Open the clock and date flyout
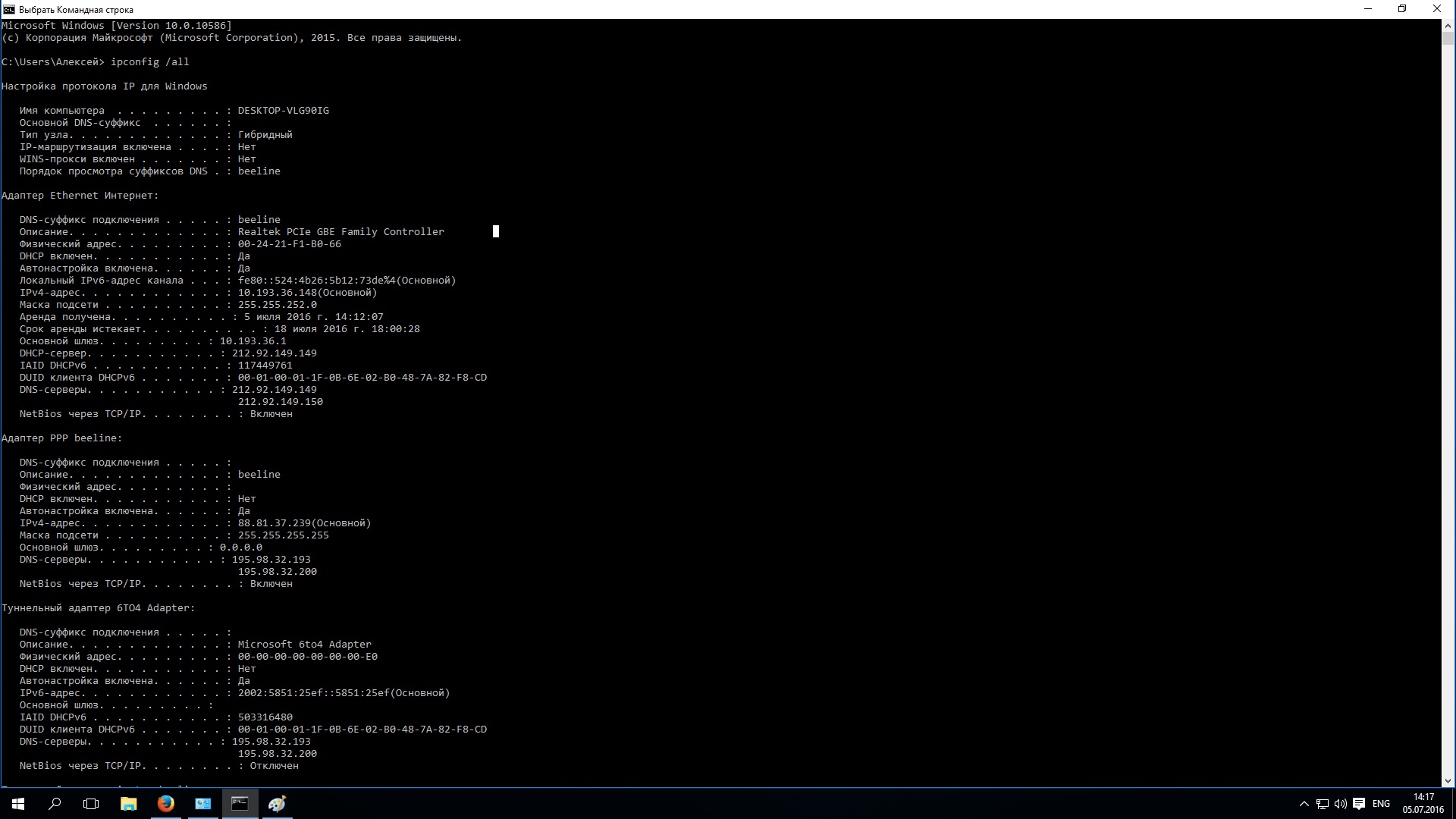The image size is (1456, 819). click(1423, 804)
